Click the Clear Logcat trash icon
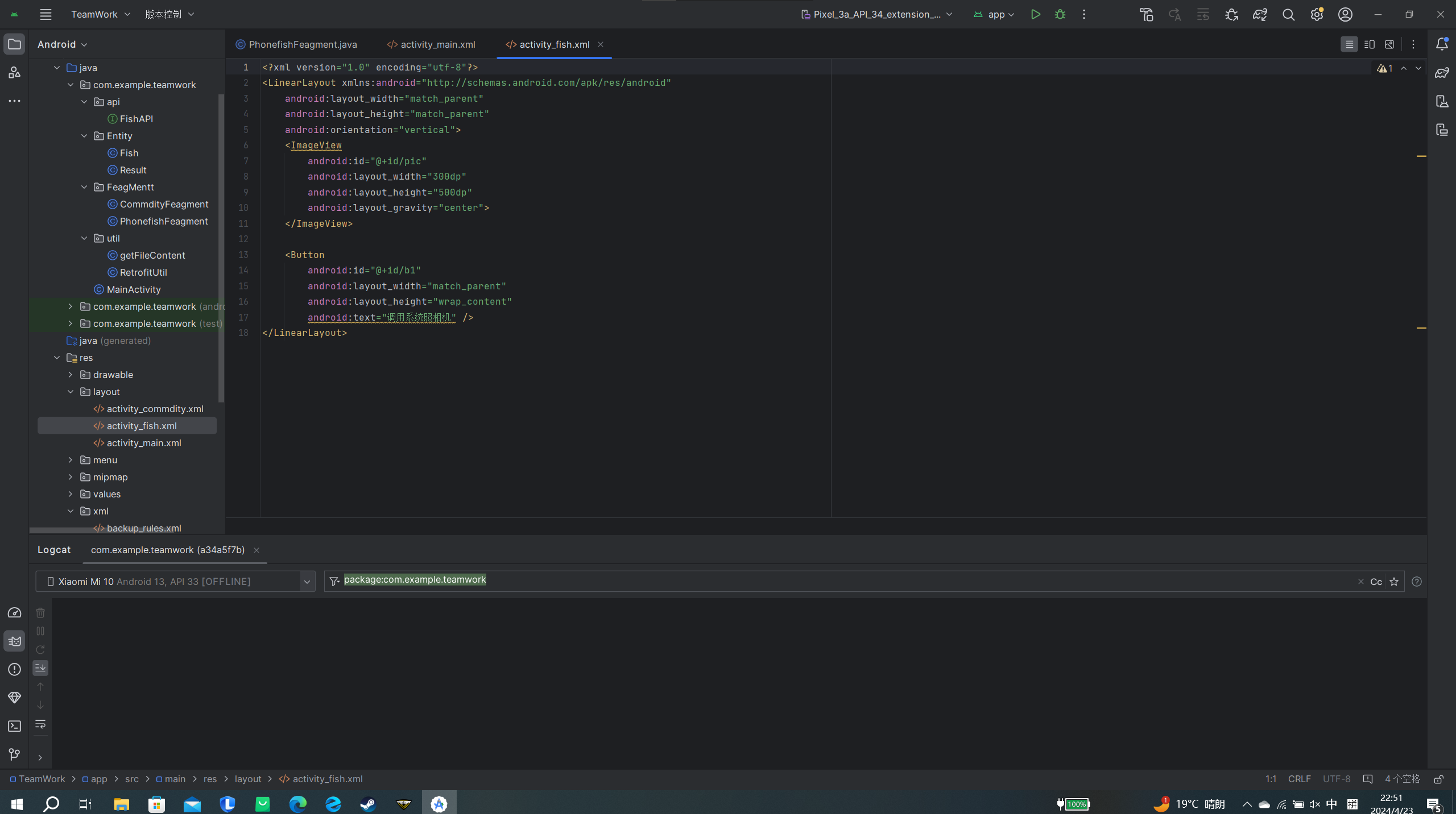 [x=40, y=613]
